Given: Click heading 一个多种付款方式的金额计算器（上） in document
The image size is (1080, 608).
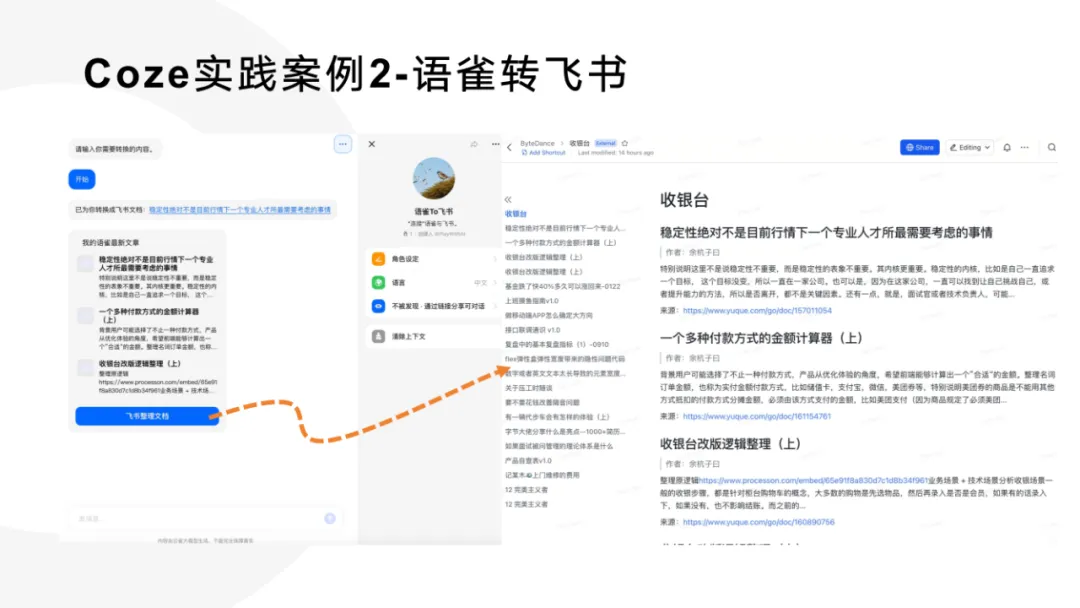Looking at the screenshot, I should 761,338.
